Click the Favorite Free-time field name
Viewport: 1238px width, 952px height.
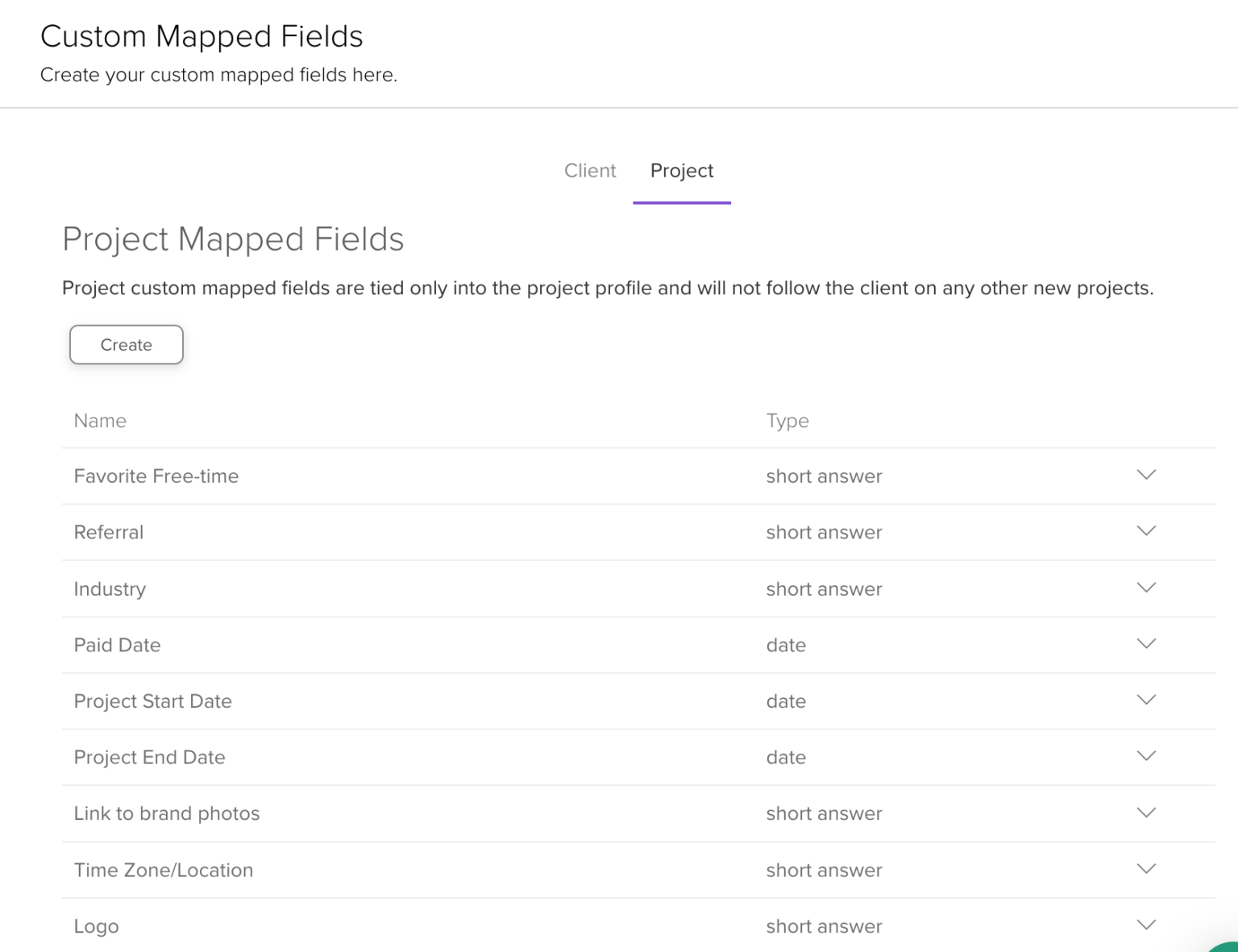[156, 476]
